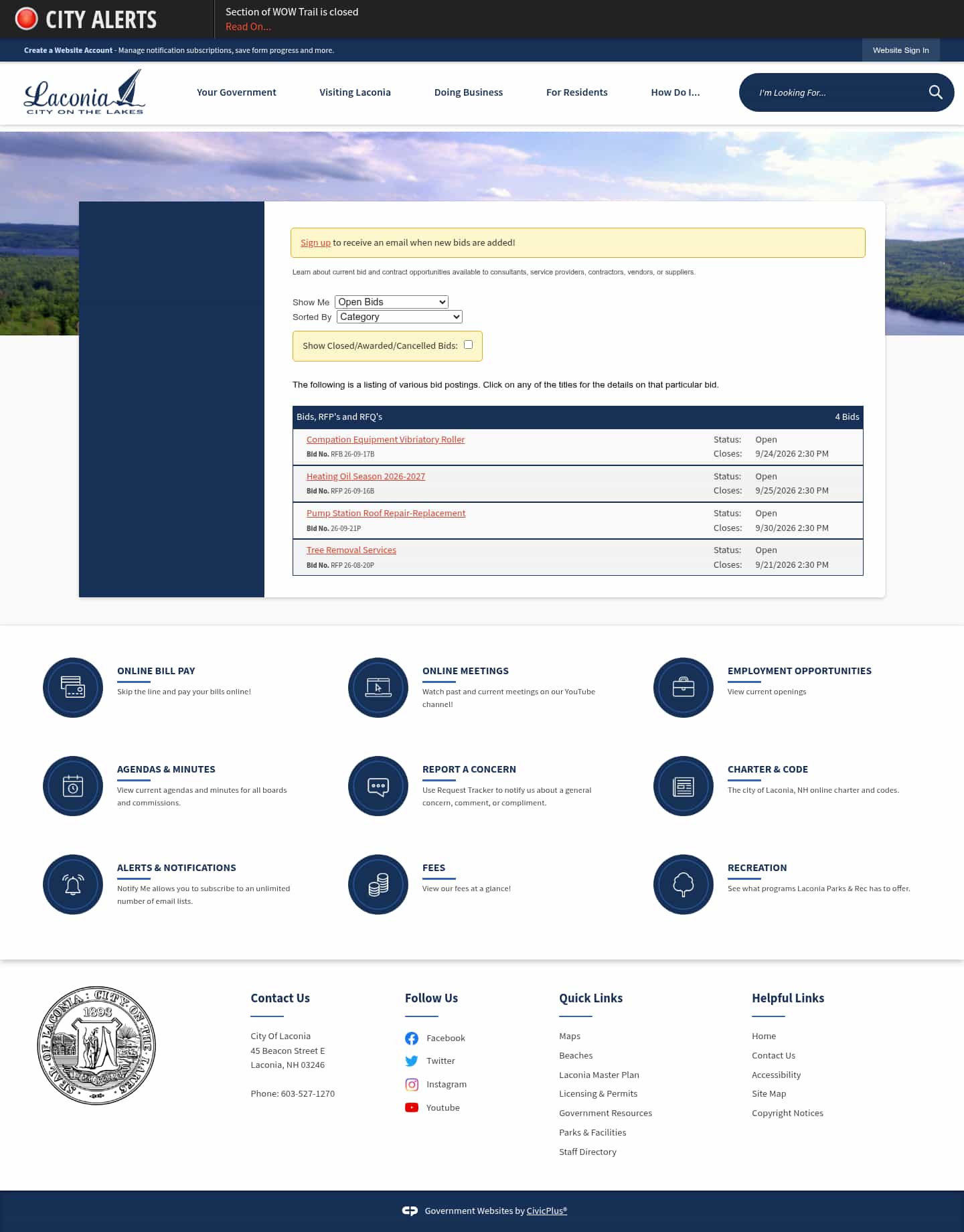The image size is (964, 1232).
Task: Toggle Show Closed/Awarded/Cancelled Bids checkbox
Action: (x=469, y=345)
